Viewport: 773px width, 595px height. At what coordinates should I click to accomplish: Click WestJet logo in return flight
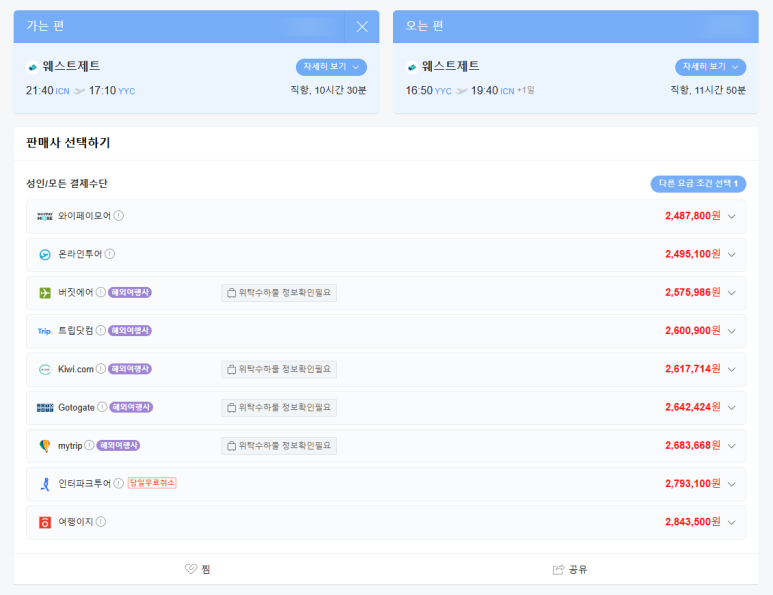tap(412, 67)
